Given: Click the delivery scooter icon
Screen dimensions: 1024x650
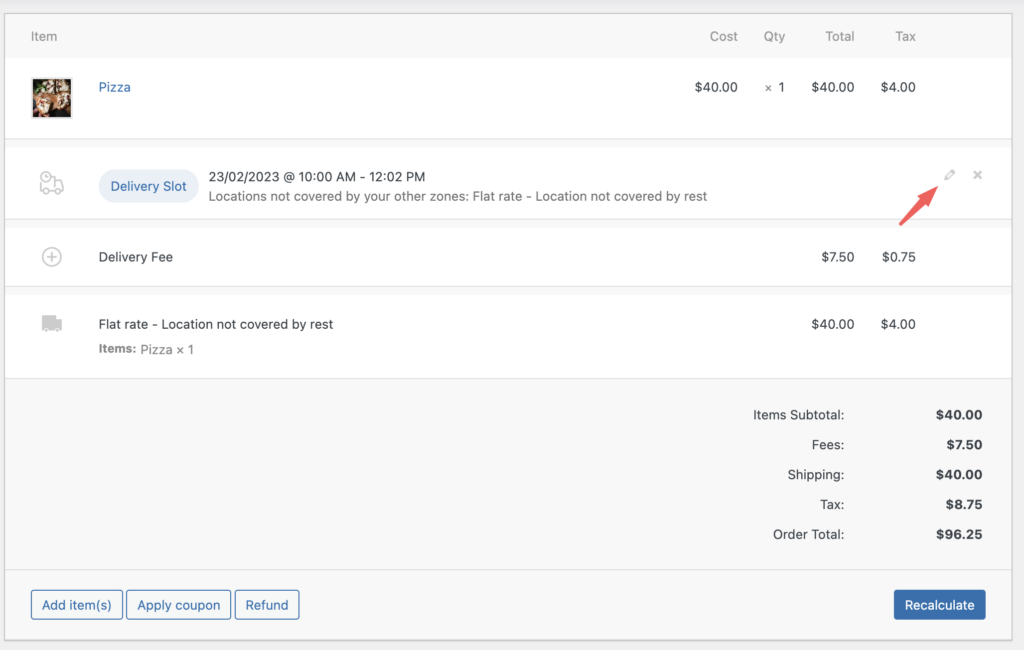Looking at the screenshot, I should tap(51, 181).
